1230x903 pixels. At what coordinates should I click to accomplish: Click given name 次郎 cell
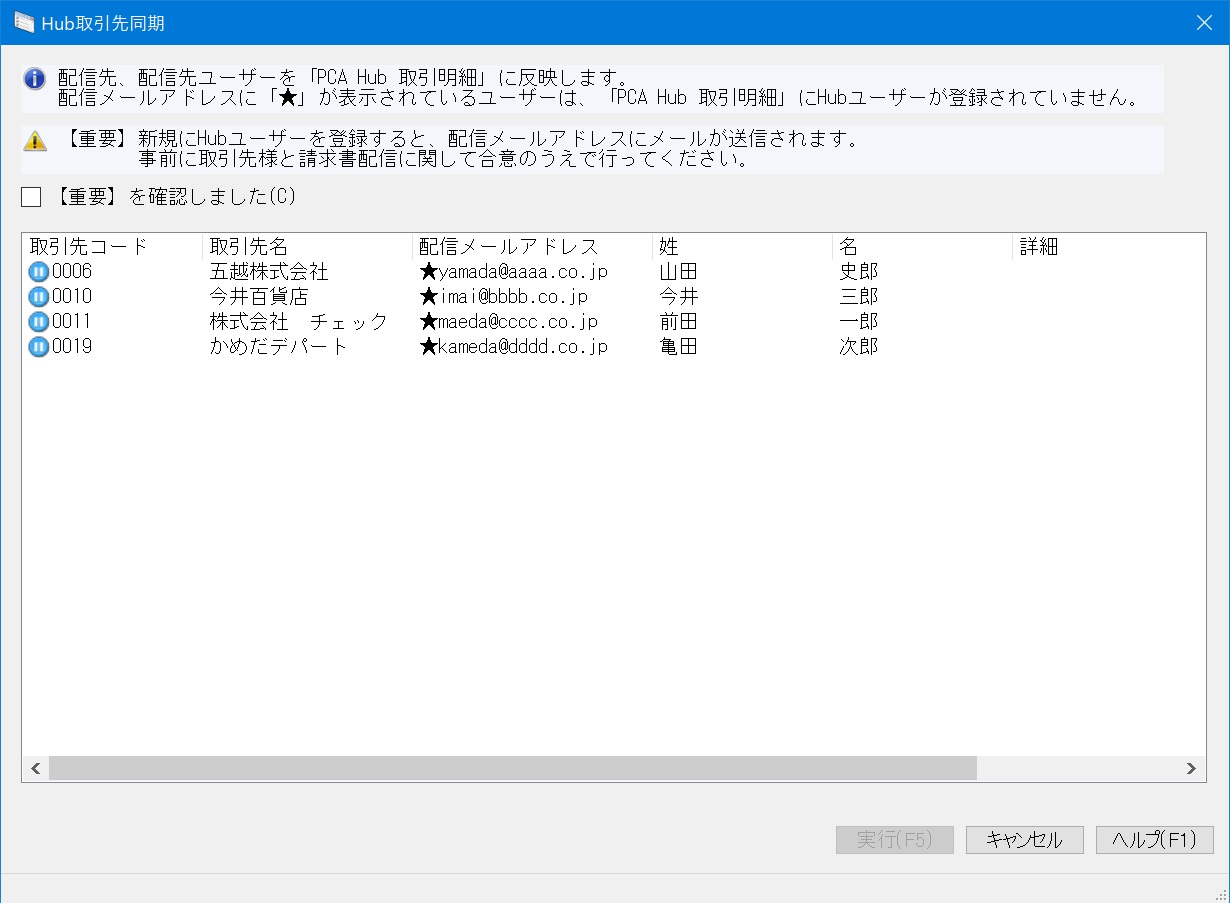click(858, 347)
